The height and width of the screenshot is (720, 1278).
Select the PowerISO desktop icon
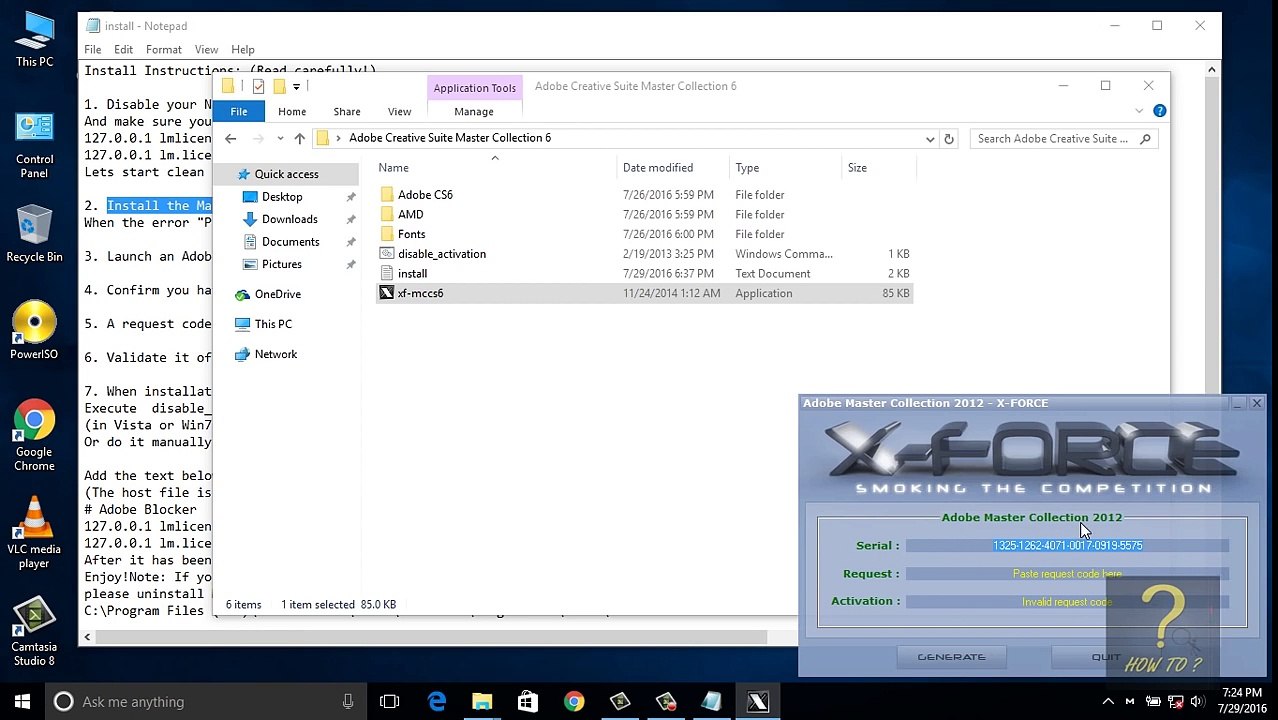tap(34, 330)
